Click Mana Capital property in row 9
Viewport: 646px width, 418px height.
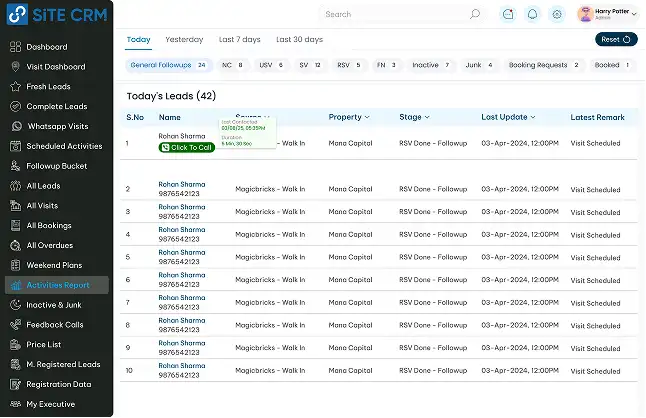[350, 348]
